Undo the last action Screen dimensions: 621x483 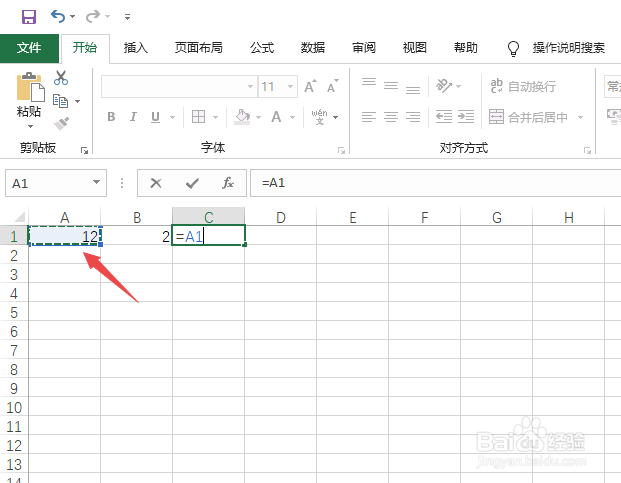pyautogui.click(x=58, y=17)
